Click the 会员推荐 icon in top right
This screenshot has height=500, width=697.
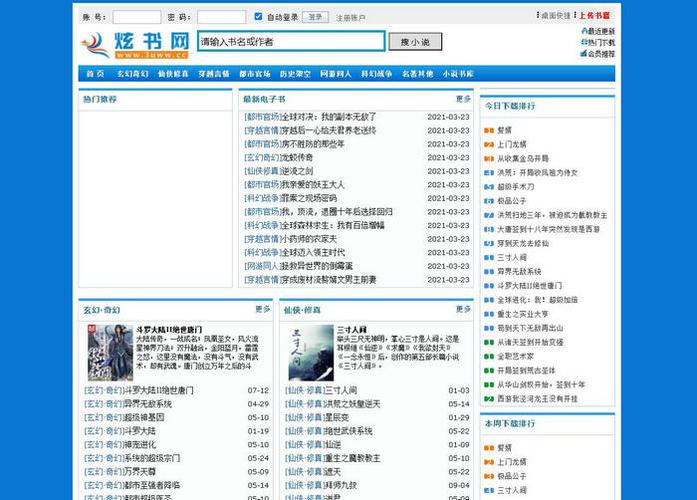[x=582, y=54]
